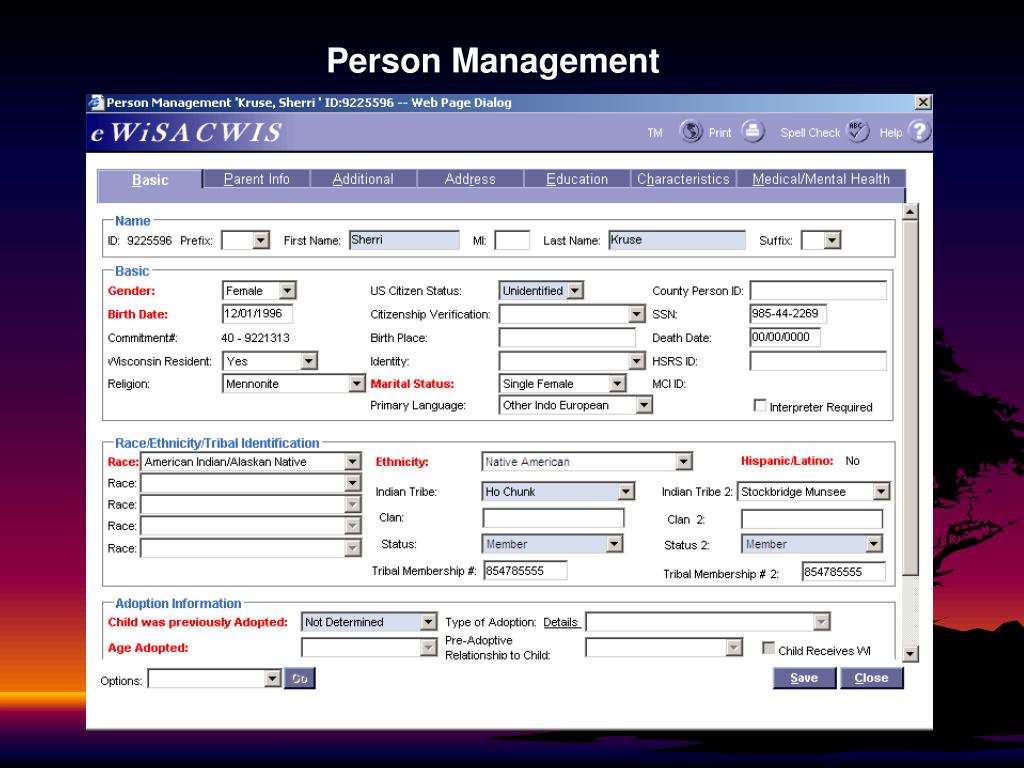Expand the Religion dropdown list
The image size is (1024, 768).
coord(357,383)
